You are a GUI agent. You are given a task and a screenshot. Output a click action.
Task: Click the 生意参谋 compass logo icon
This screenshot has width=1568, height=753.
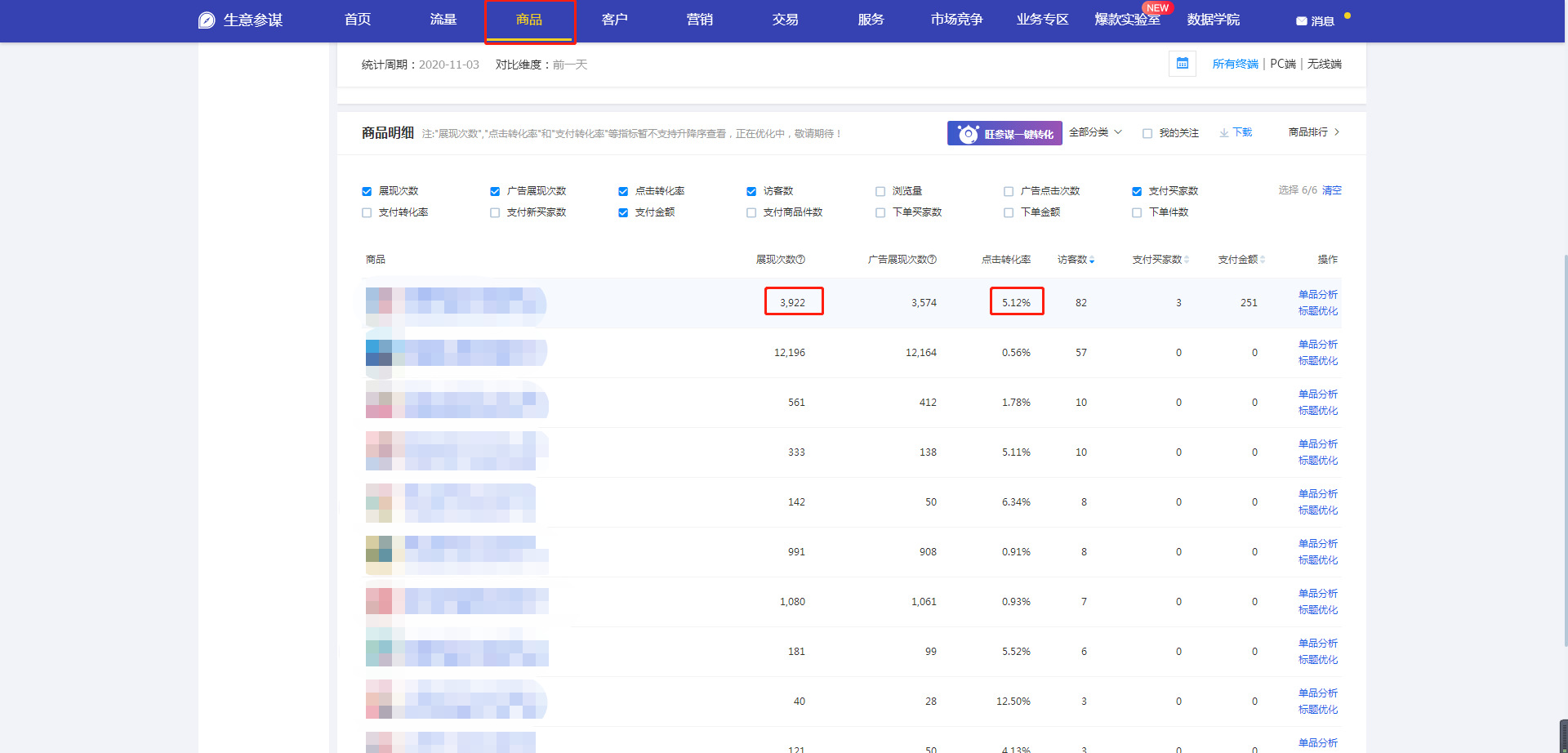coord(207,20)
